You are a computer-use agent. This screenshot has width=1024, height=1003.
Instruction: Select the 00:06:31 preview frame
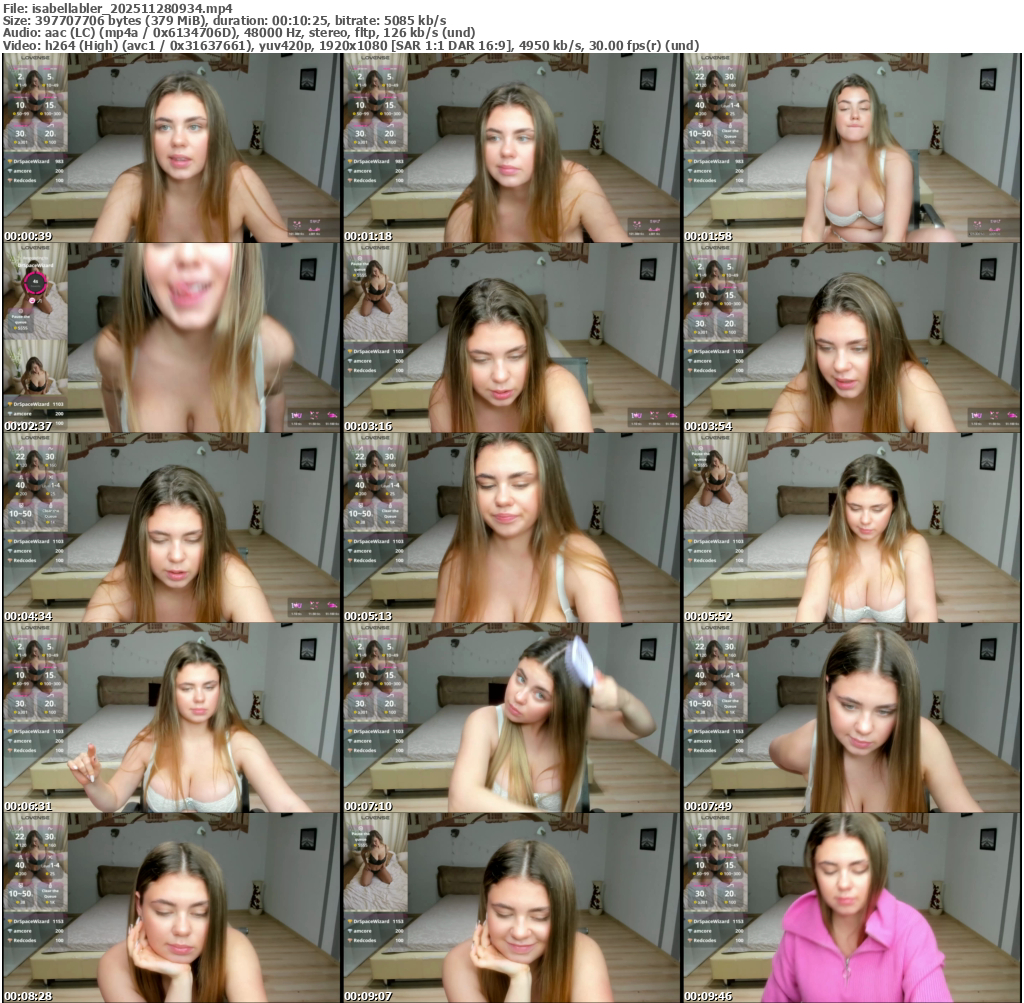click(172, 718)
